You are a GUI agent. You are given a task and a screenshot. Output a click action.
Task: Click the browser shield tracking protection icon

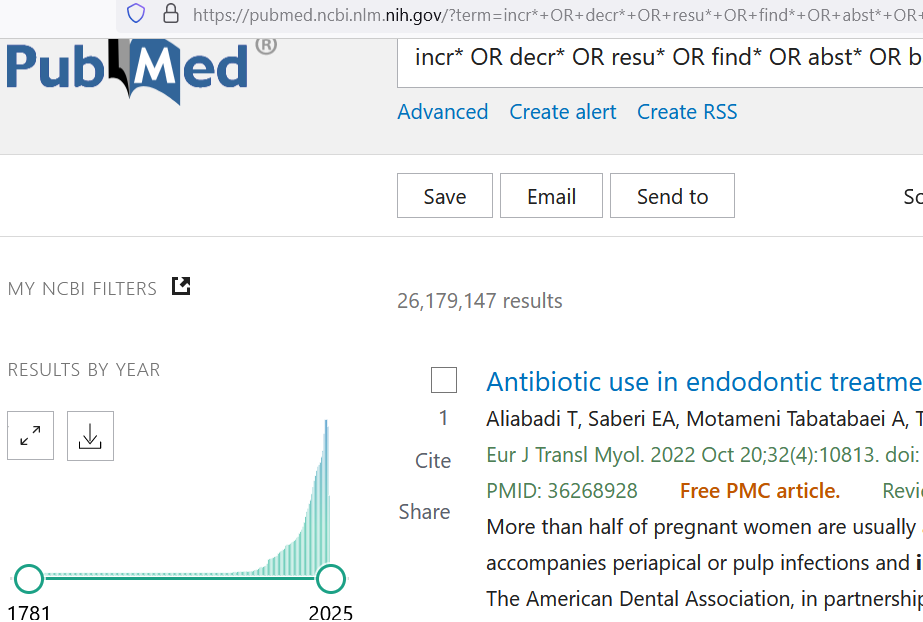[136, 13]
